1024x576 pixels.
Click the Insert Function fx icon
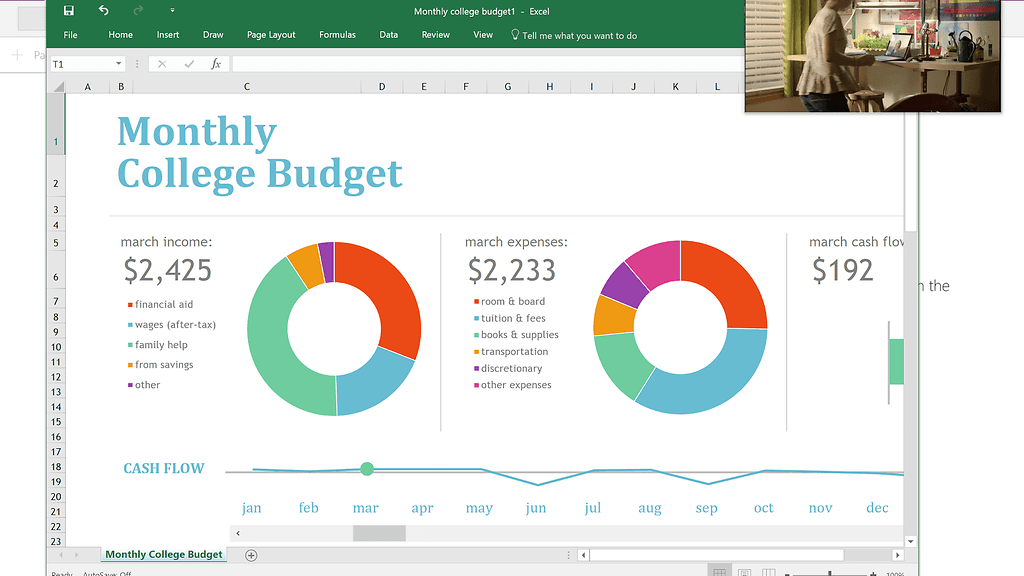[215, 64]
